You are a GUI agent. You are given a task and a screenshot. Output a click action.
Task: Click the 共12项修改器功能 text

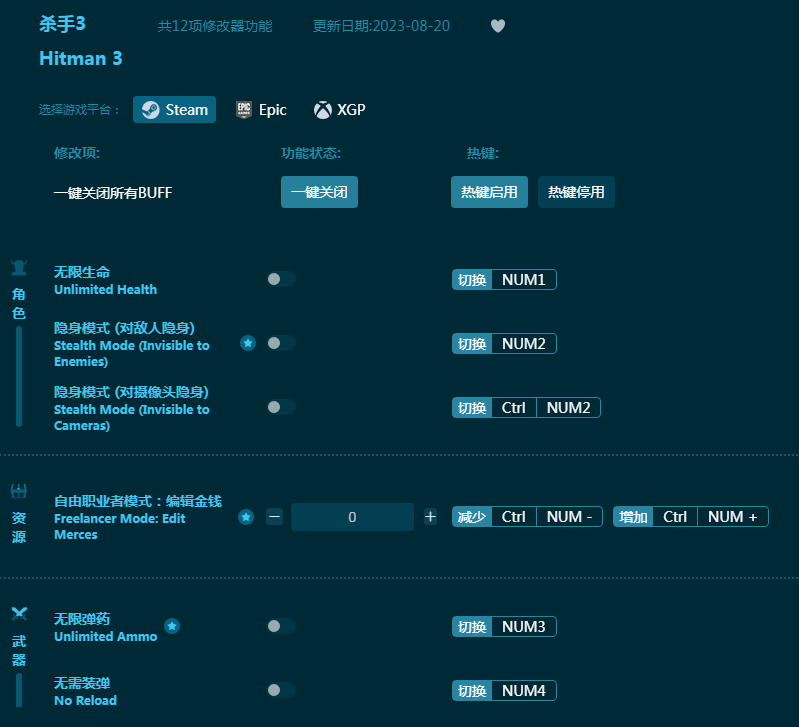pos(215,26)
